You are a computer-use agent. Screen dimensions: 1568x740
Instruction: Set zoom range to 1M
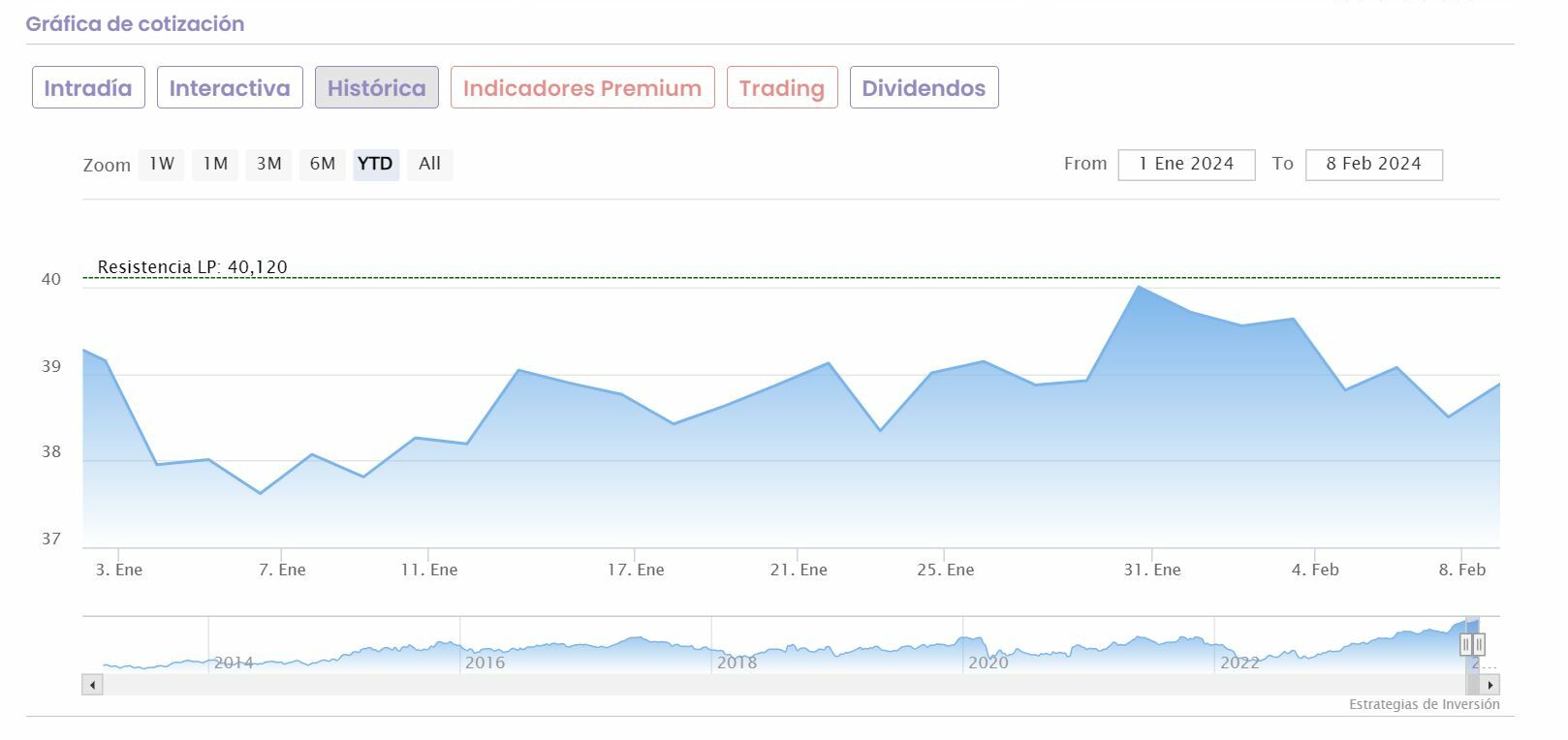click(215, 164)
